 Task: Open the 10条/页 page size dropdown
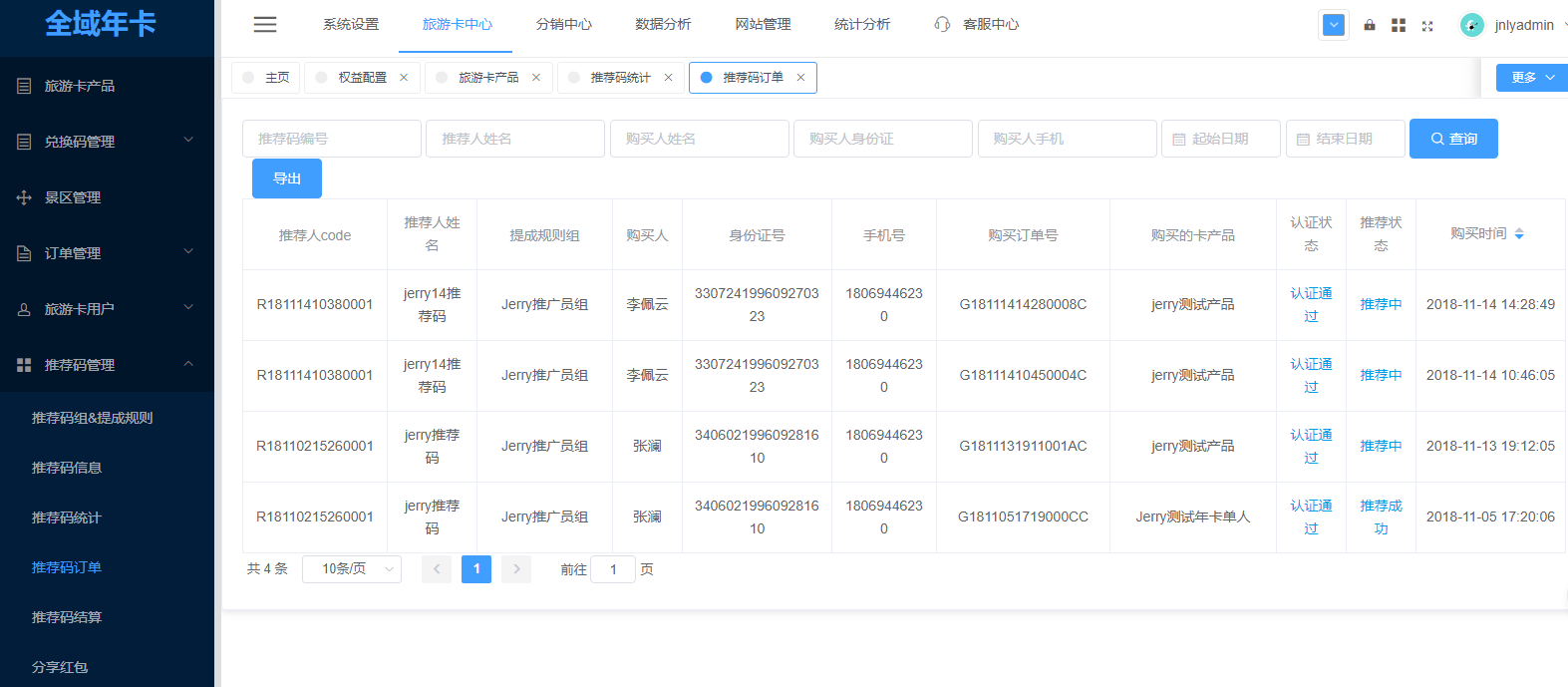point(351,569)
